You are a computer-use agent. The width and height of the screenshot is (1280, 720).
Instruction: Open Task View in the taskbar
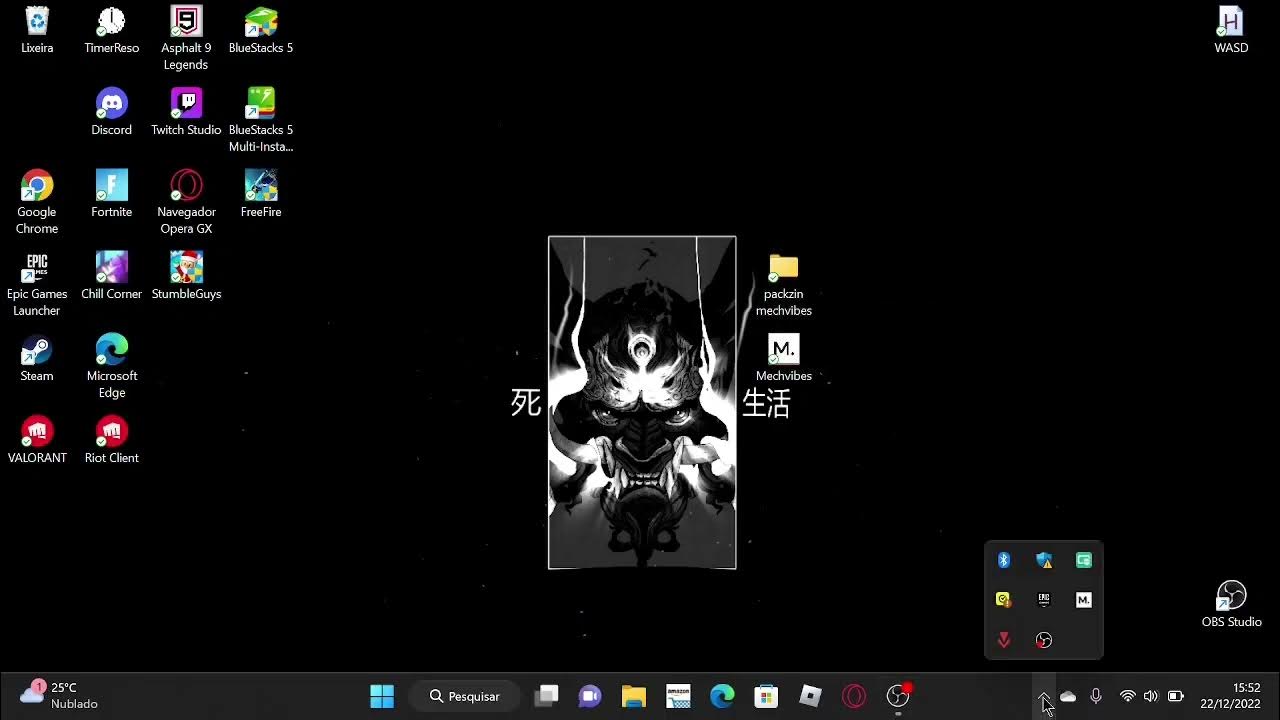pos(546,696)
